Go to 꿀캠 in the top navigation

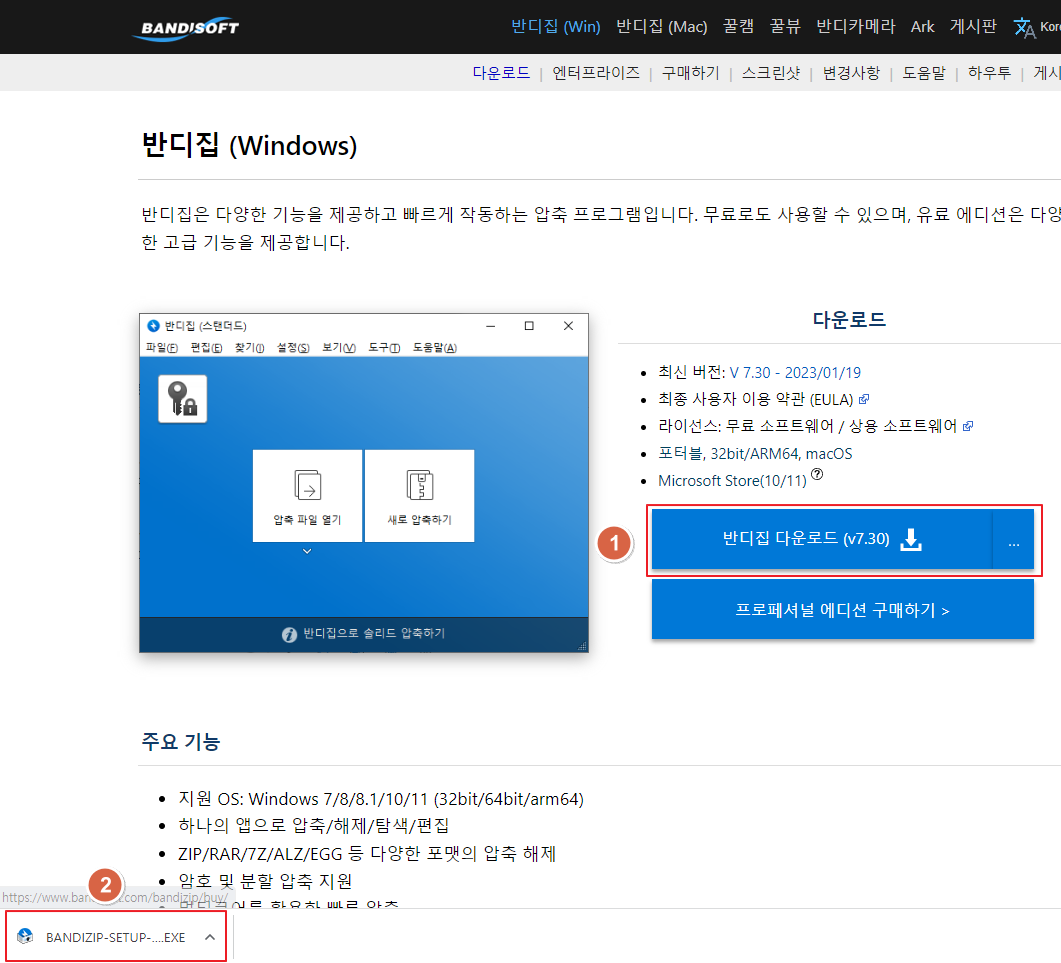pos(738,26)
